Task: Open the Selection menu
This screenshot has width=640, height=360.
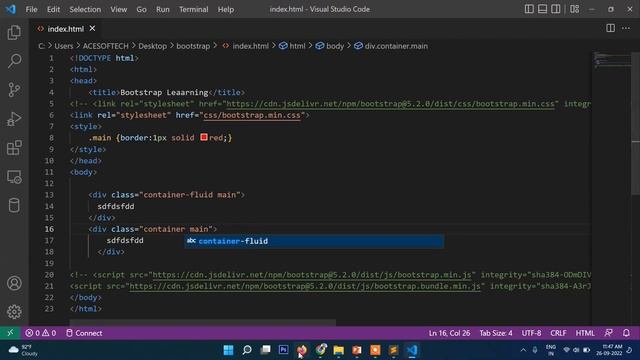Action: (x=85, y=9)
